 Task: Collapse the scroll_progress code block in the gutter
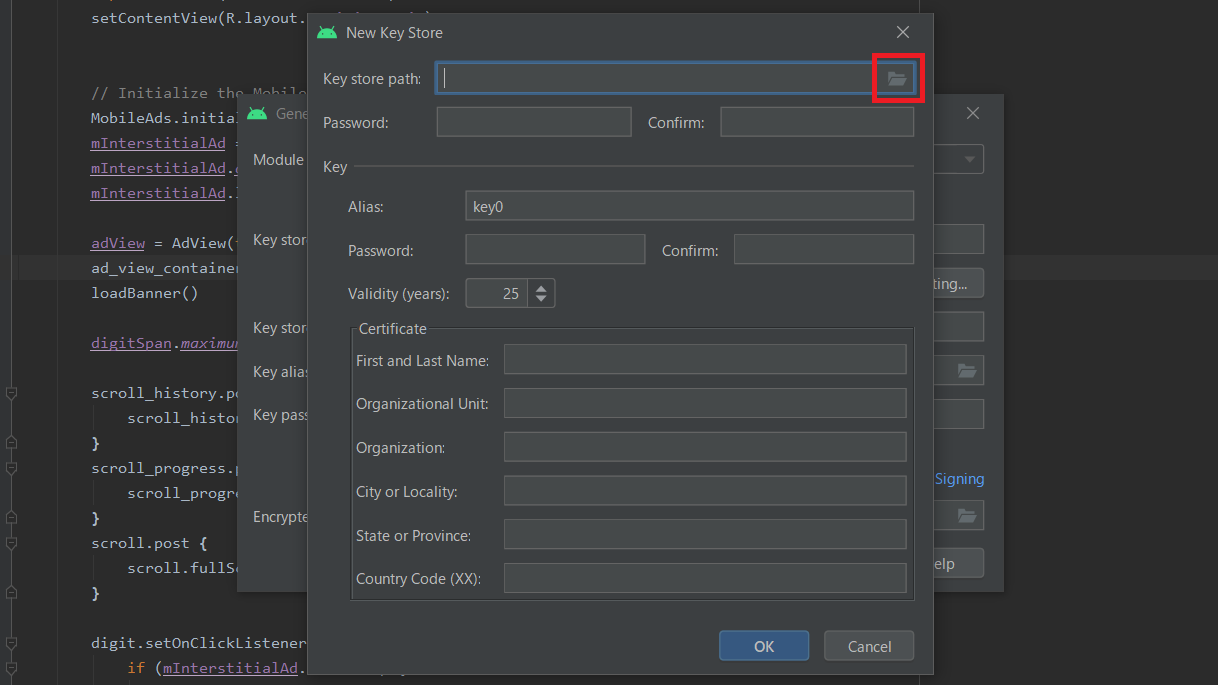click(10, 467)
